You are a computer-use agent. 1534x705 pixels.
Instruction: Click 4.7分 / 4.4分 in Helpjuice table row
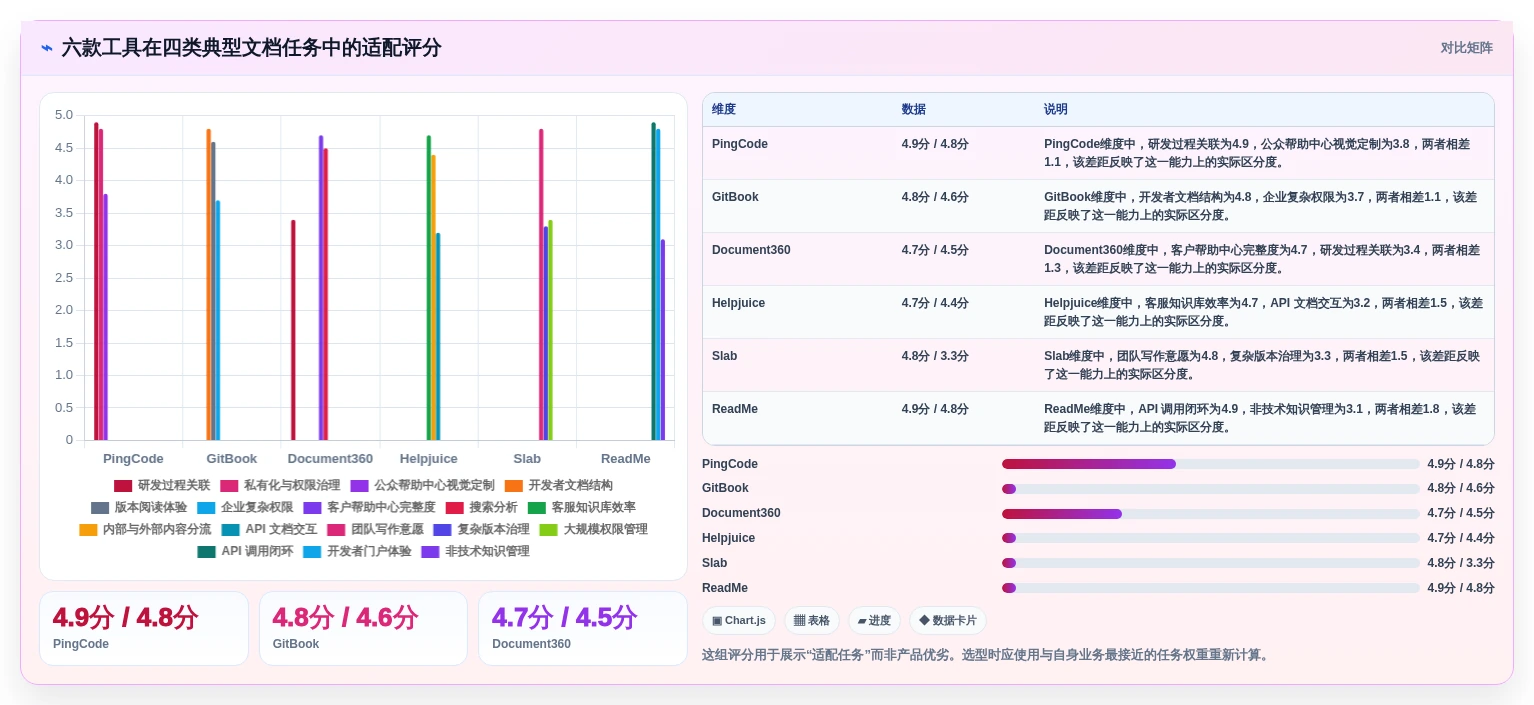pyautogui.click(x=935, y=303)
